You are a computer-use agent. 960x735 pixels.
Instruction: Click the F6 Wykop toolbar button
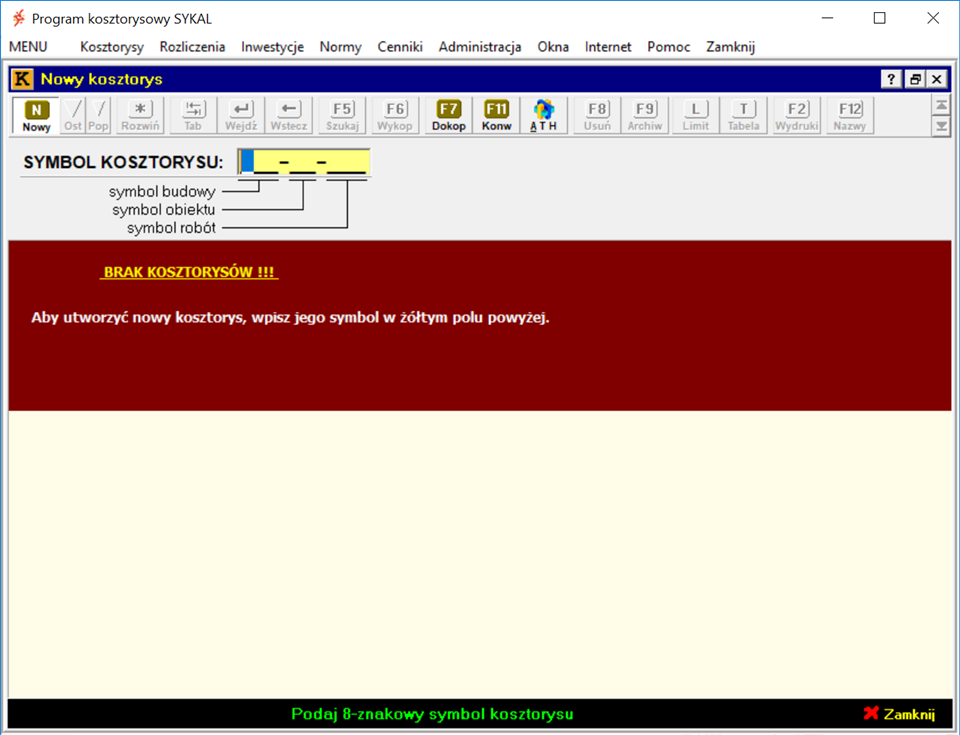395,116
